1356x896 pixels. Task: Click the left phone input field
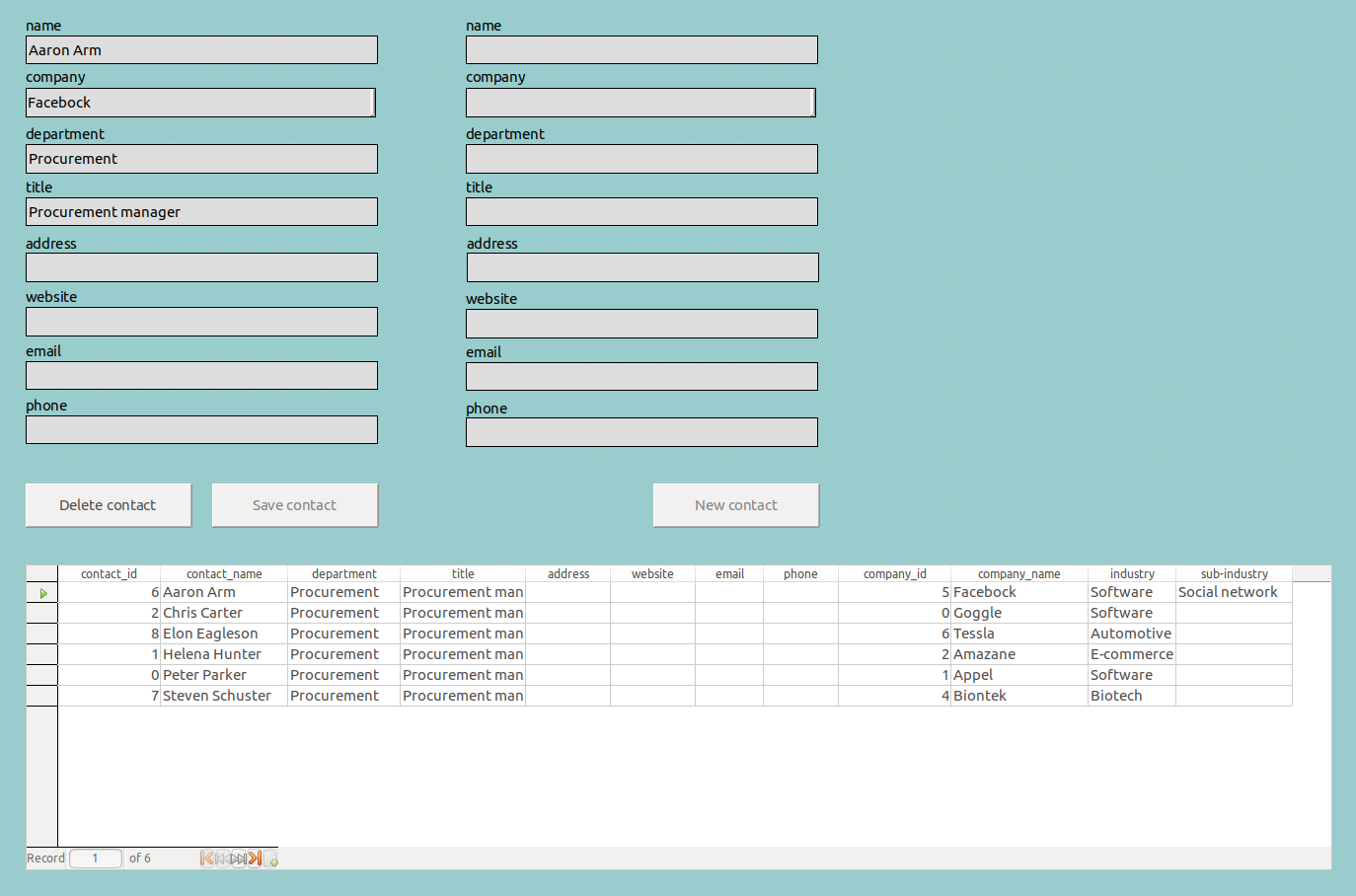click(x=201, y=429)
